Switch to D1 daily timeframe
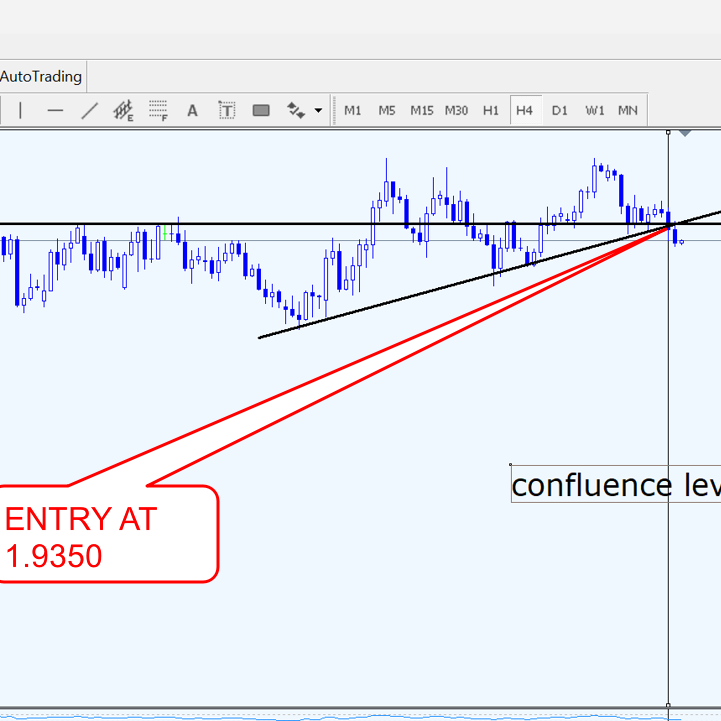 coord(560,110)
